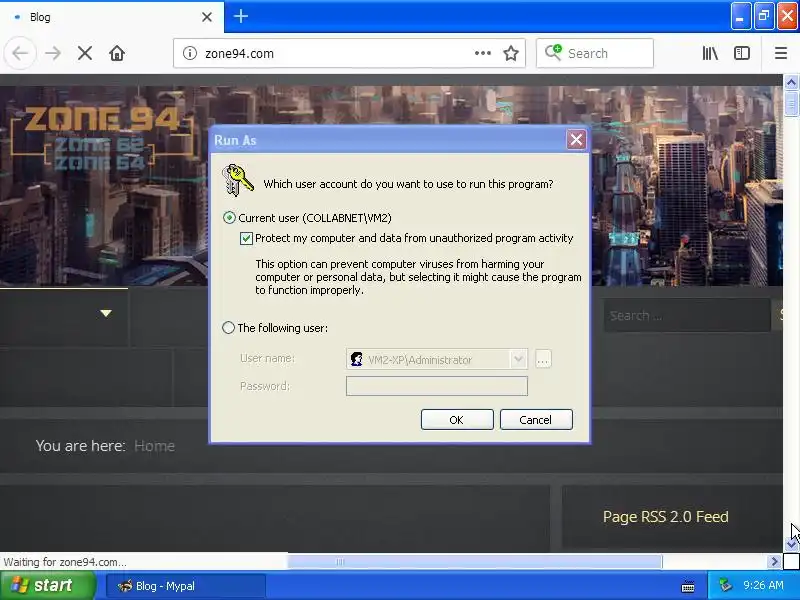The image size is (800, 600).
Task: Click the page scroll down arrow
Action: [x=791, y=545]
